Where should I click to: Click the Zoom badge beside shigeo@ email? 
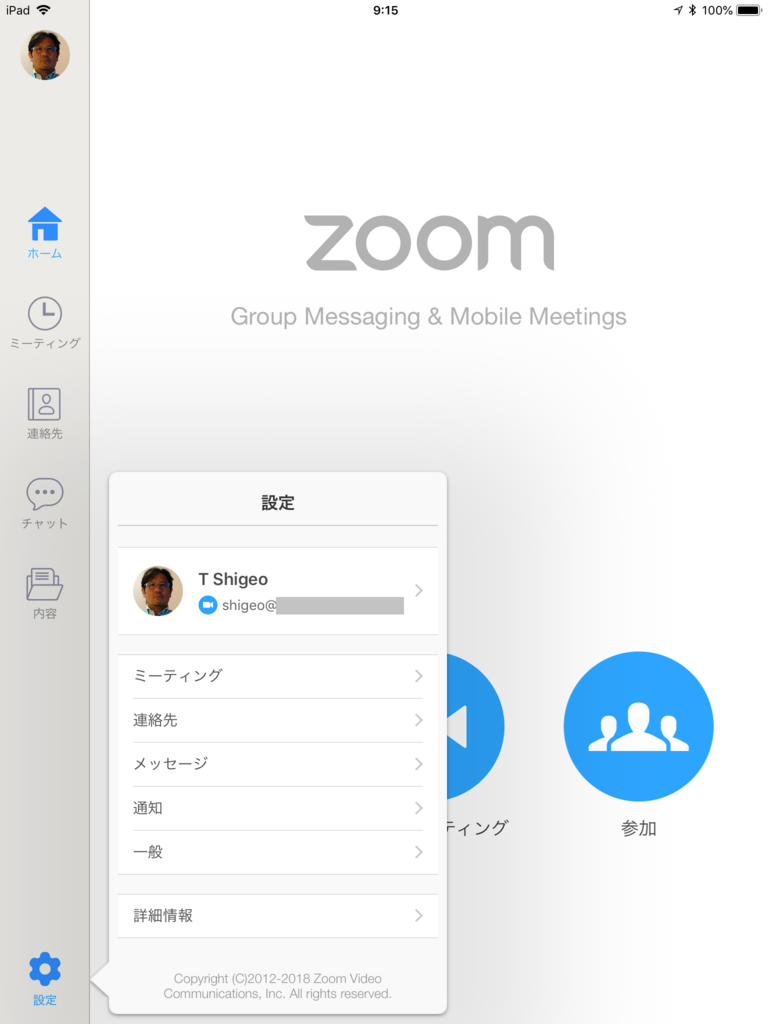point(208,605)
